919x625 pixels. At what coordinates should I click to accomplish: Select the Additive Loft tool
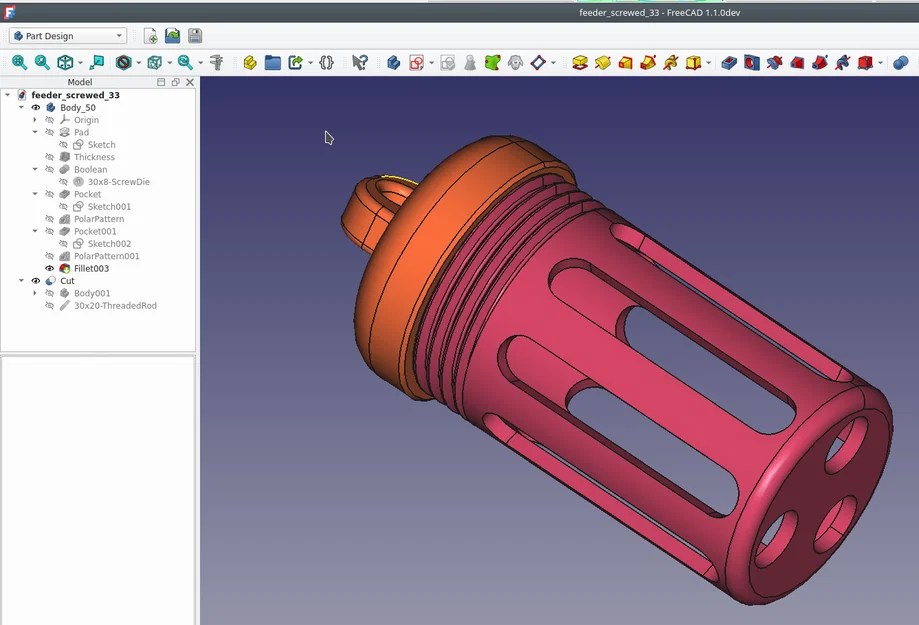625,62
